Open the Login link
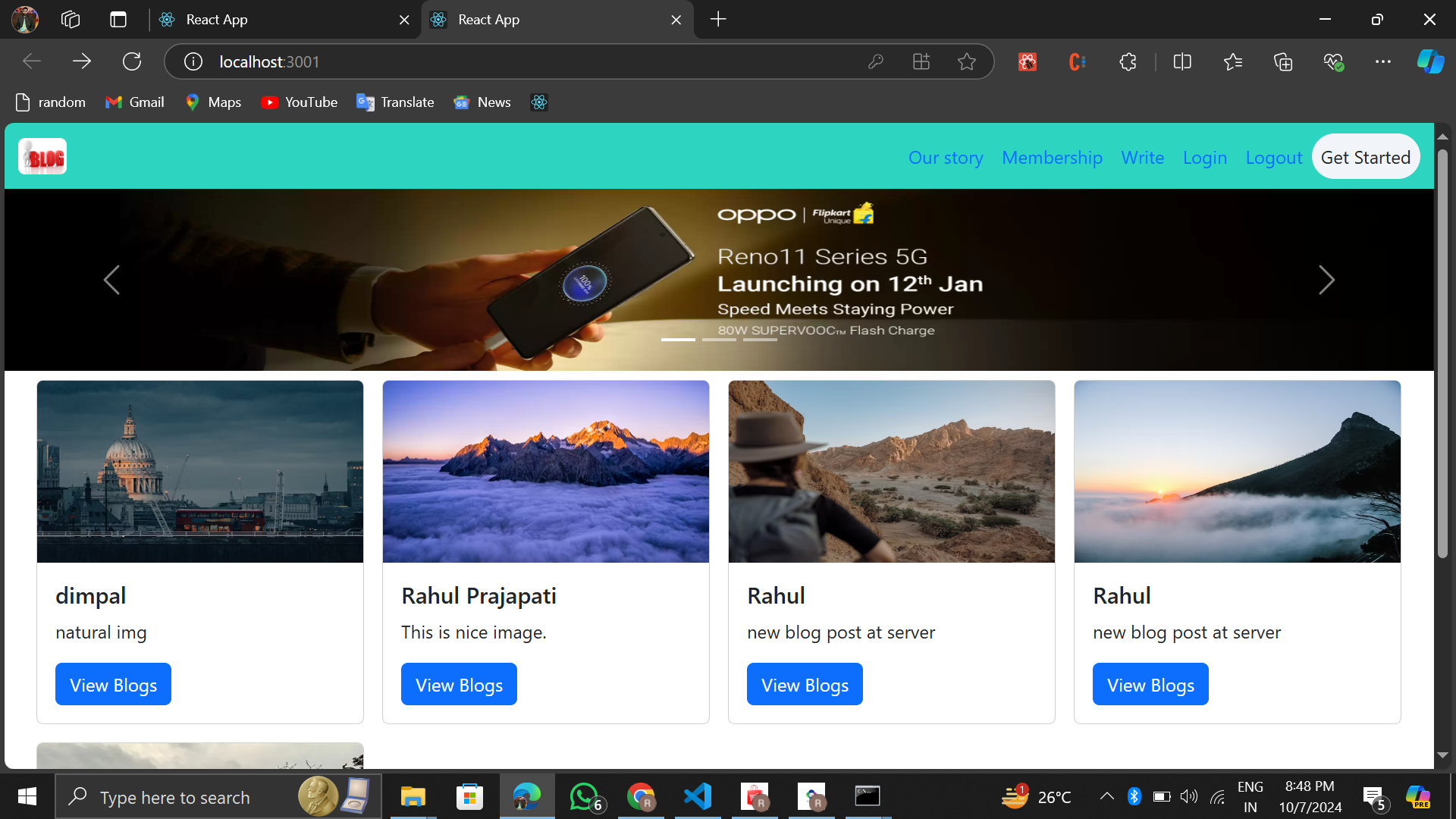This screenshot has width=1456, height=819. (1204, 158)
